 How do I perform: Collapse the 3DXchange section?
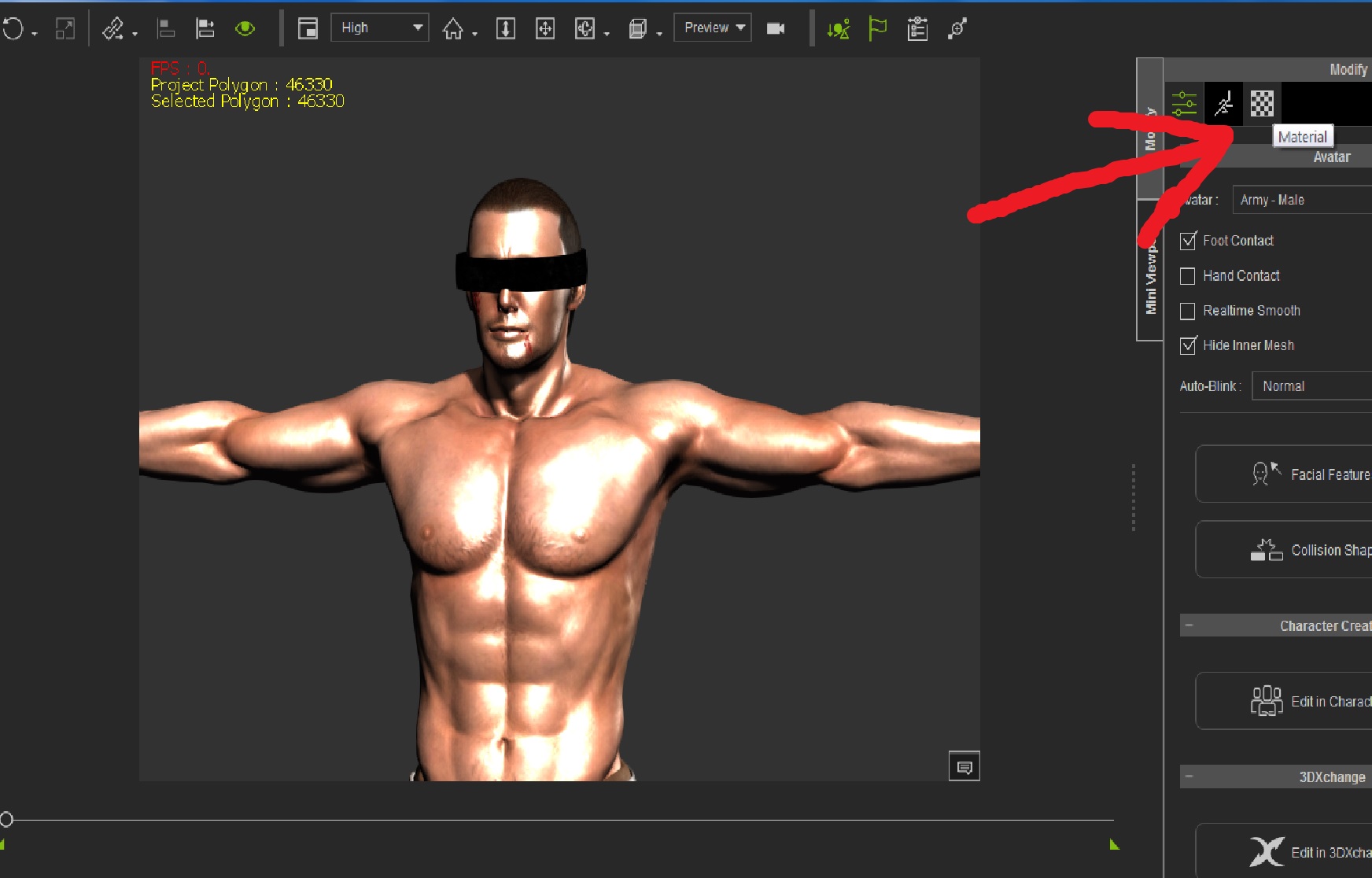coord(1189,777)
